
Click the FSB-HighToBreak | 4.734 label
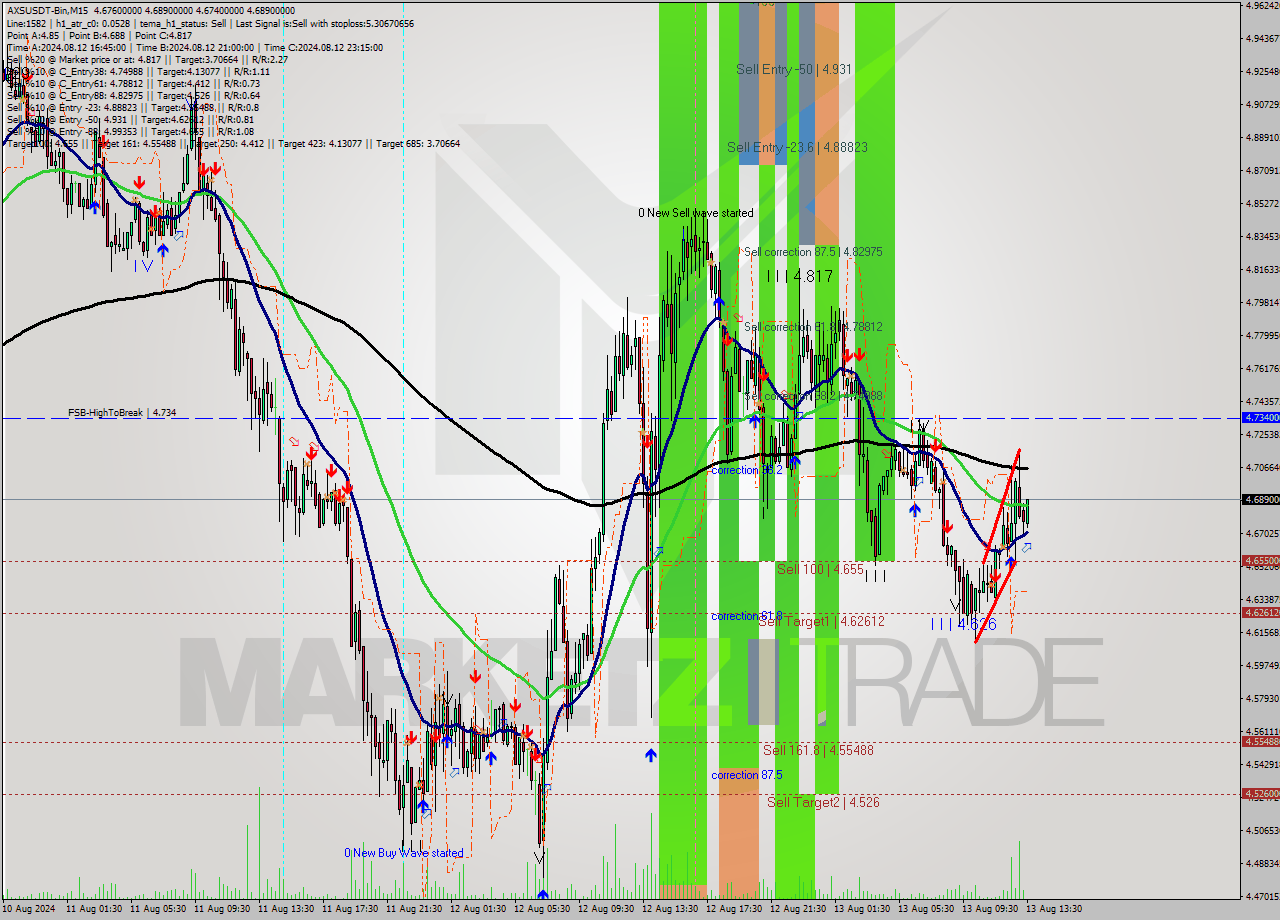(122, 412)
